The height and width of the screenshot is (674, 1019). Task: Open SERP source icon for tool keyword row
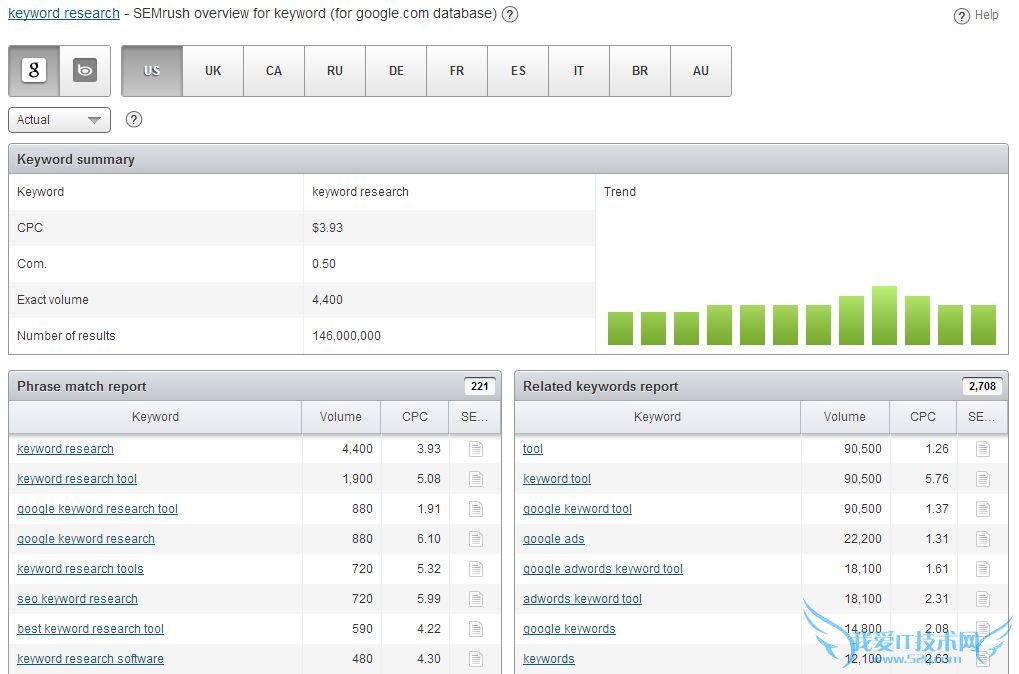[983, 449]
